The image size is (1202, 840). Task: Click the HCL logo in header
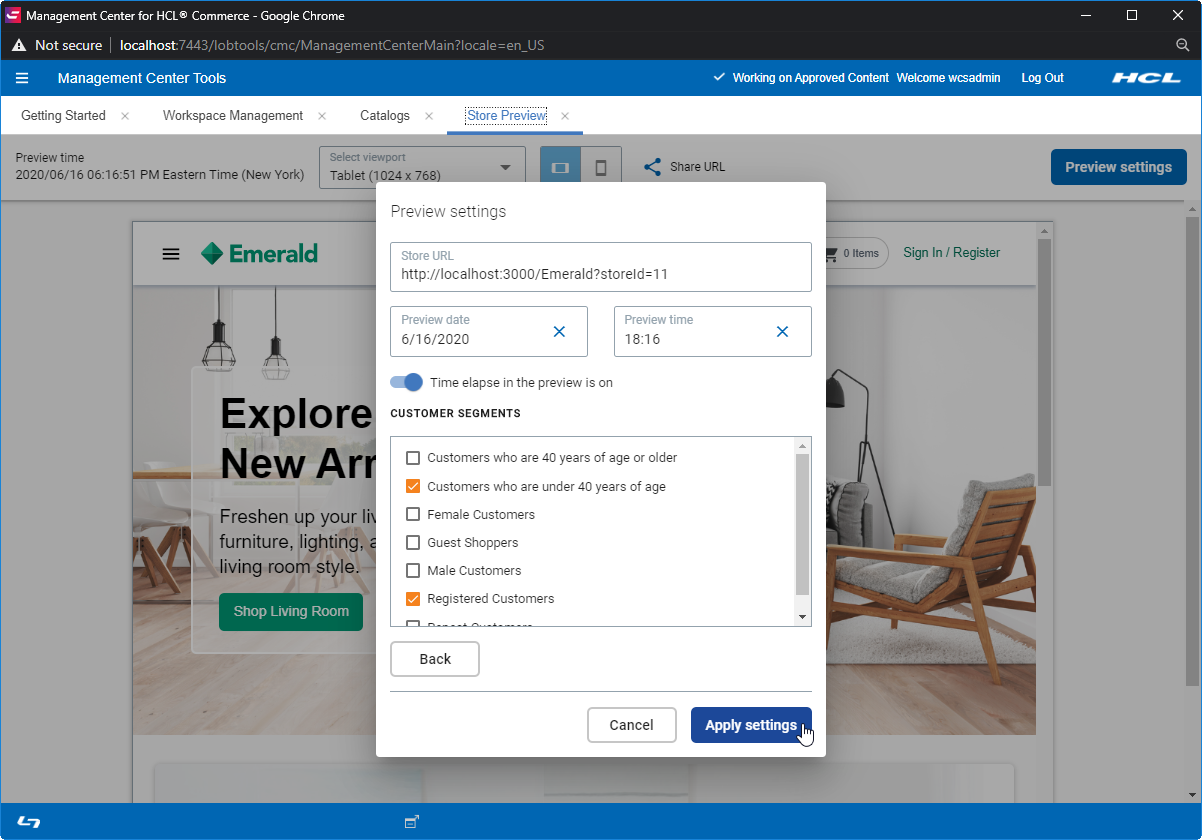point(1147,78)
